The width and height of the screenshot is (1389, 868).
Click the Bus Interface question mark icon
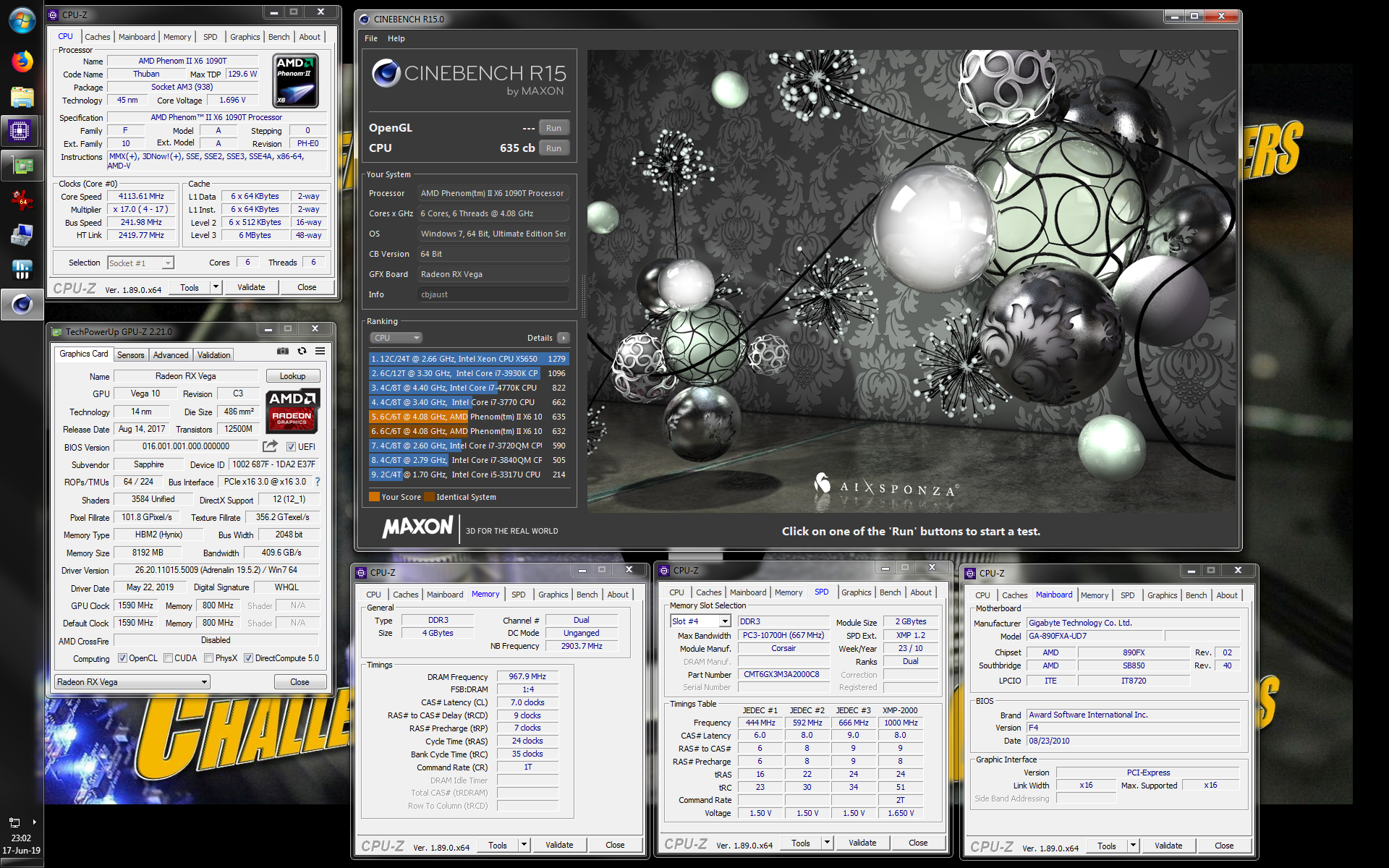pyautogui.click(x=317, y=482)
